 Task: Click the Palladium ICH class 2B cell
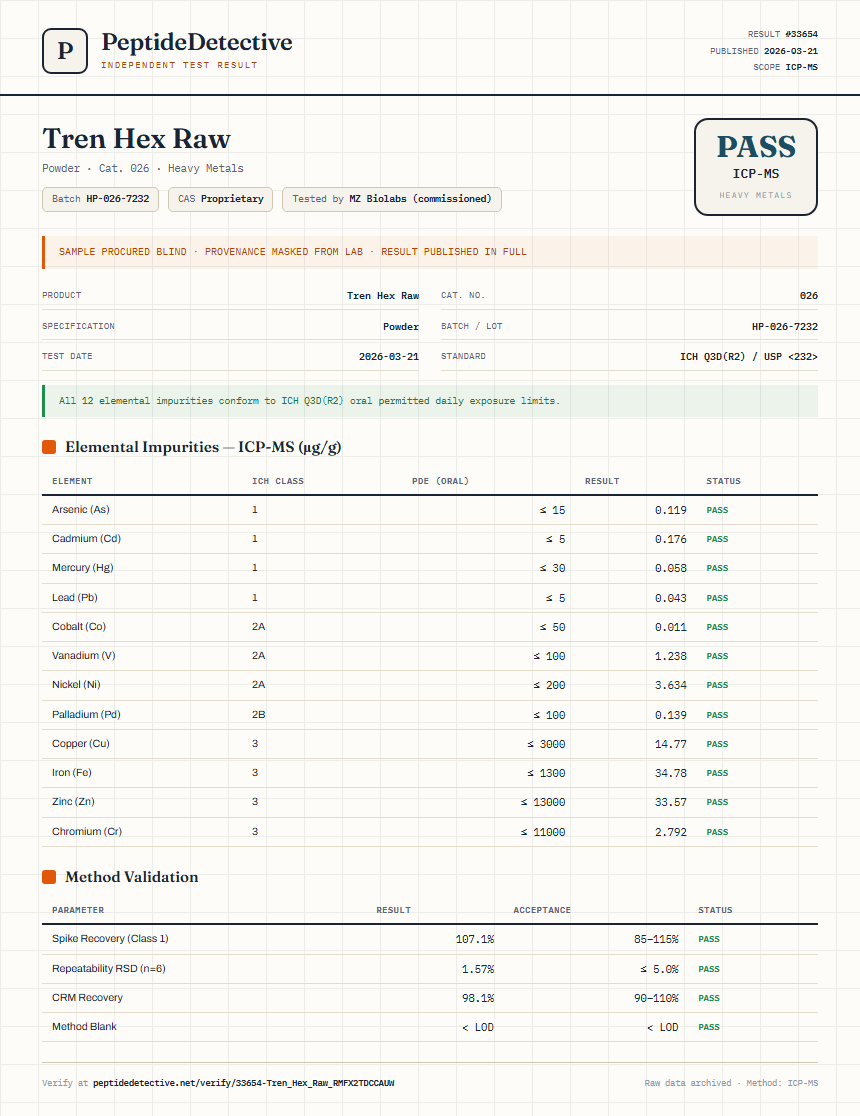(x=258, y=715)
